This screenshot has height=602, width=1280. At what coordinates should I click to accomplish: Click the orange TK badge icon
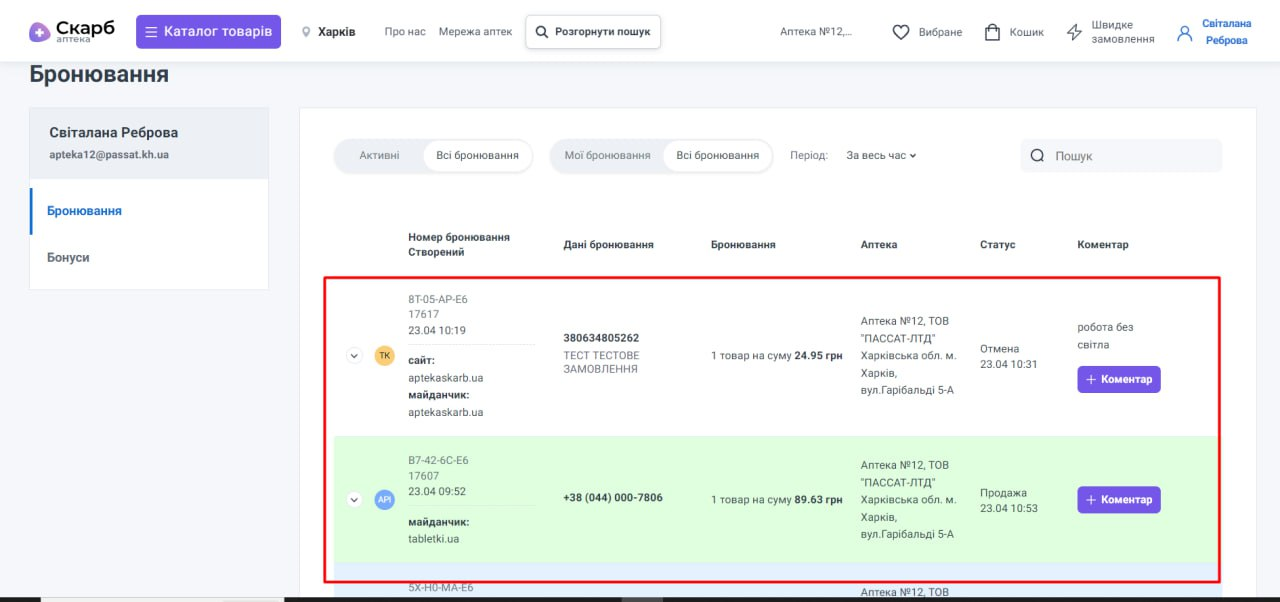(384, 355)
